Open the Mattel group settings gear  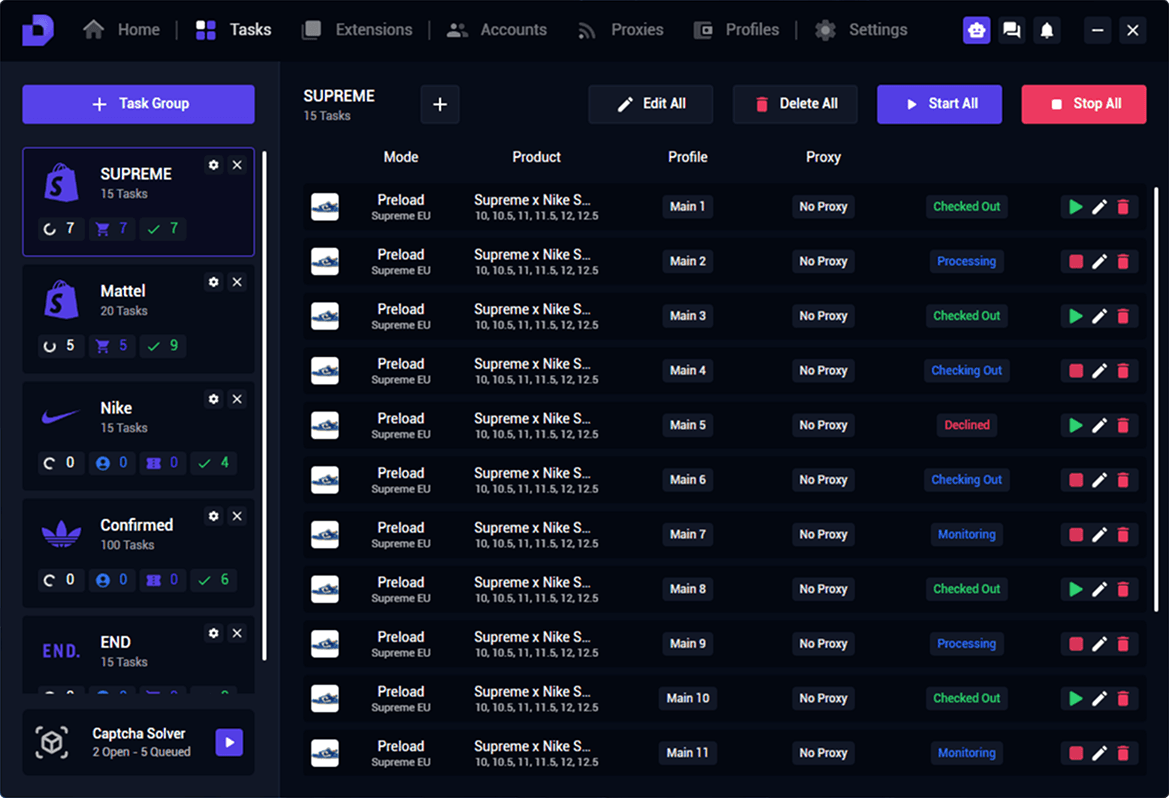coord(213,282)
